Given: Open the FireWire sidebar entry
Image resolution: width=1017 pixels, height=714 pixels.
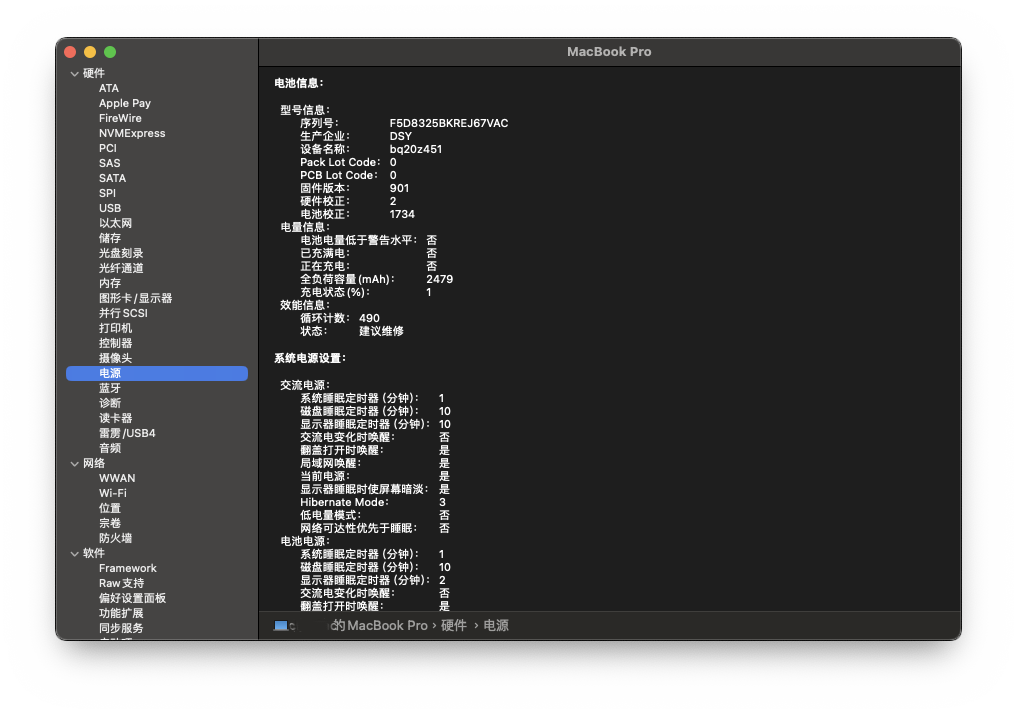Looking at the screenshot, I should tap(120, 118).
